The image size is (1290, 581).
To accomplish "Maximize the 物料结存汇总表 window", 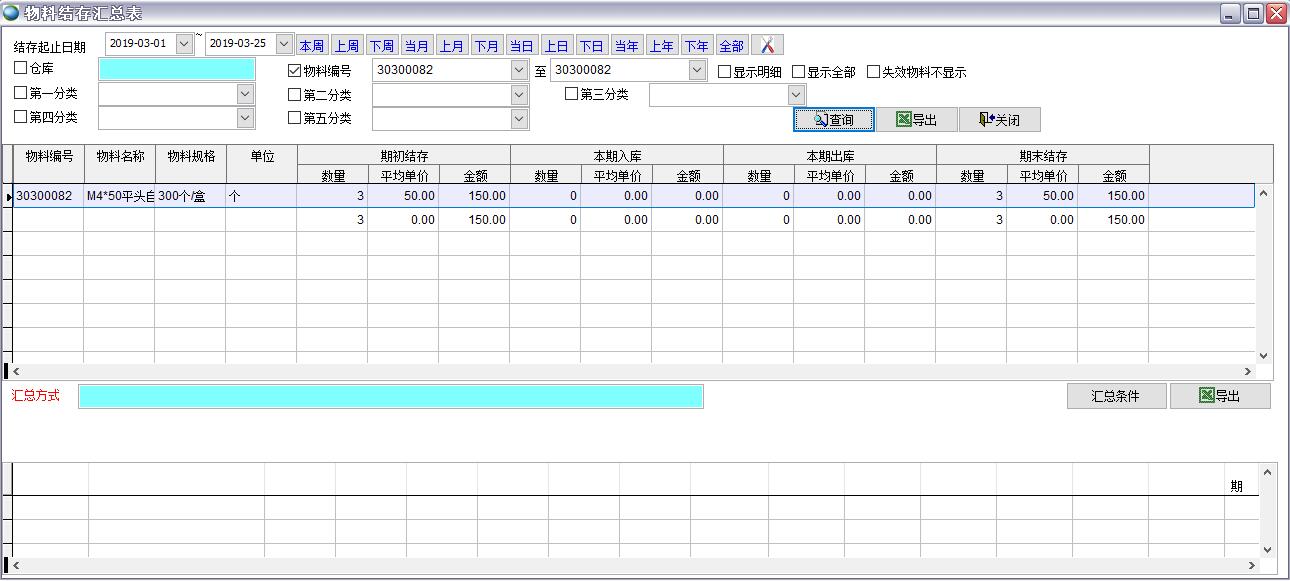I will coord(1253,13).
